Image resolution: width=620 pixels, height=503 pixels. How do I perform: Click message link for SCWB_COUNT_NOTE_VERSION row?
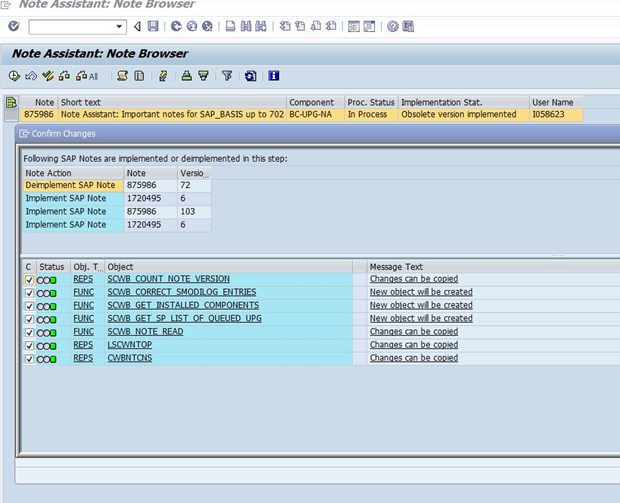pyautogui.click(x=414, y=279)
